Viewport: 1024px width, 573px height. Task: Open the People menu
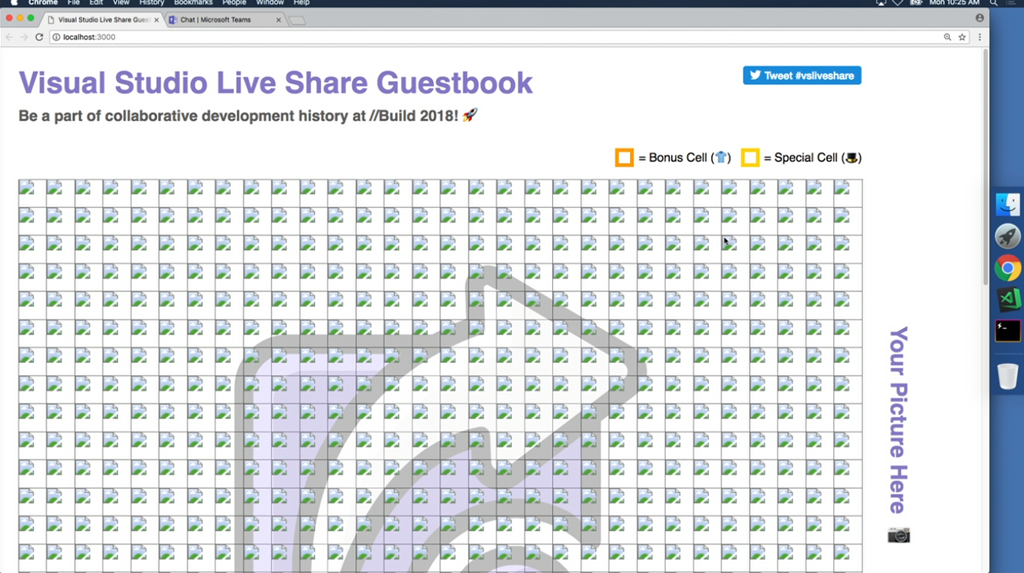[234, 3]
